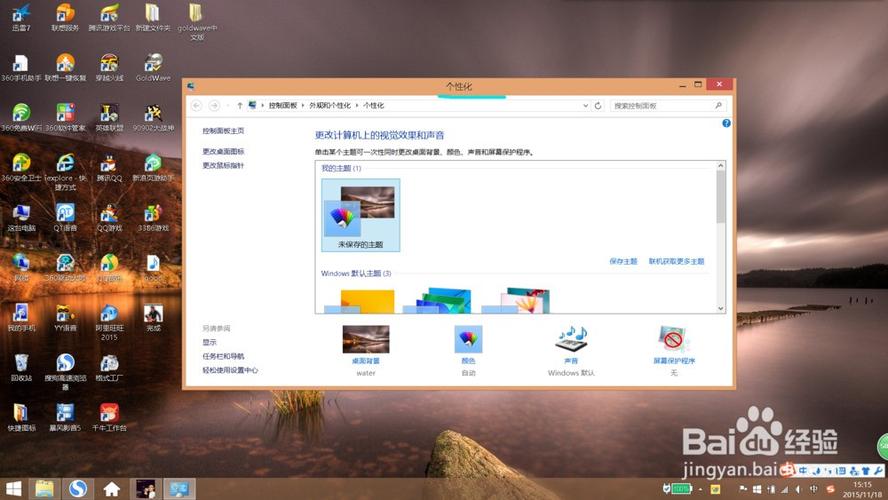Select the YY语音 desktop icon
Image resolution: width=888 pixels, height=500 pixels.
point(65,318)
